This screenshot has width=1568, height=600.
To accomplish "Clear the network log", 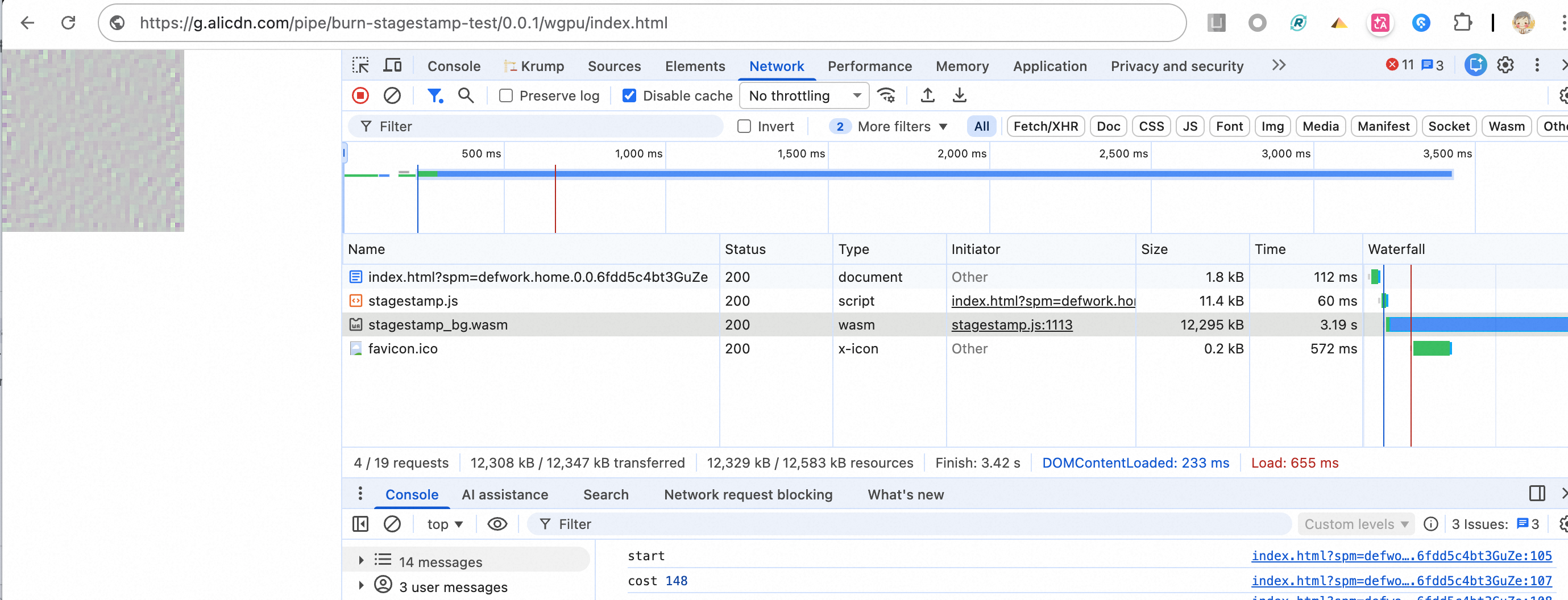I will 392,95.
